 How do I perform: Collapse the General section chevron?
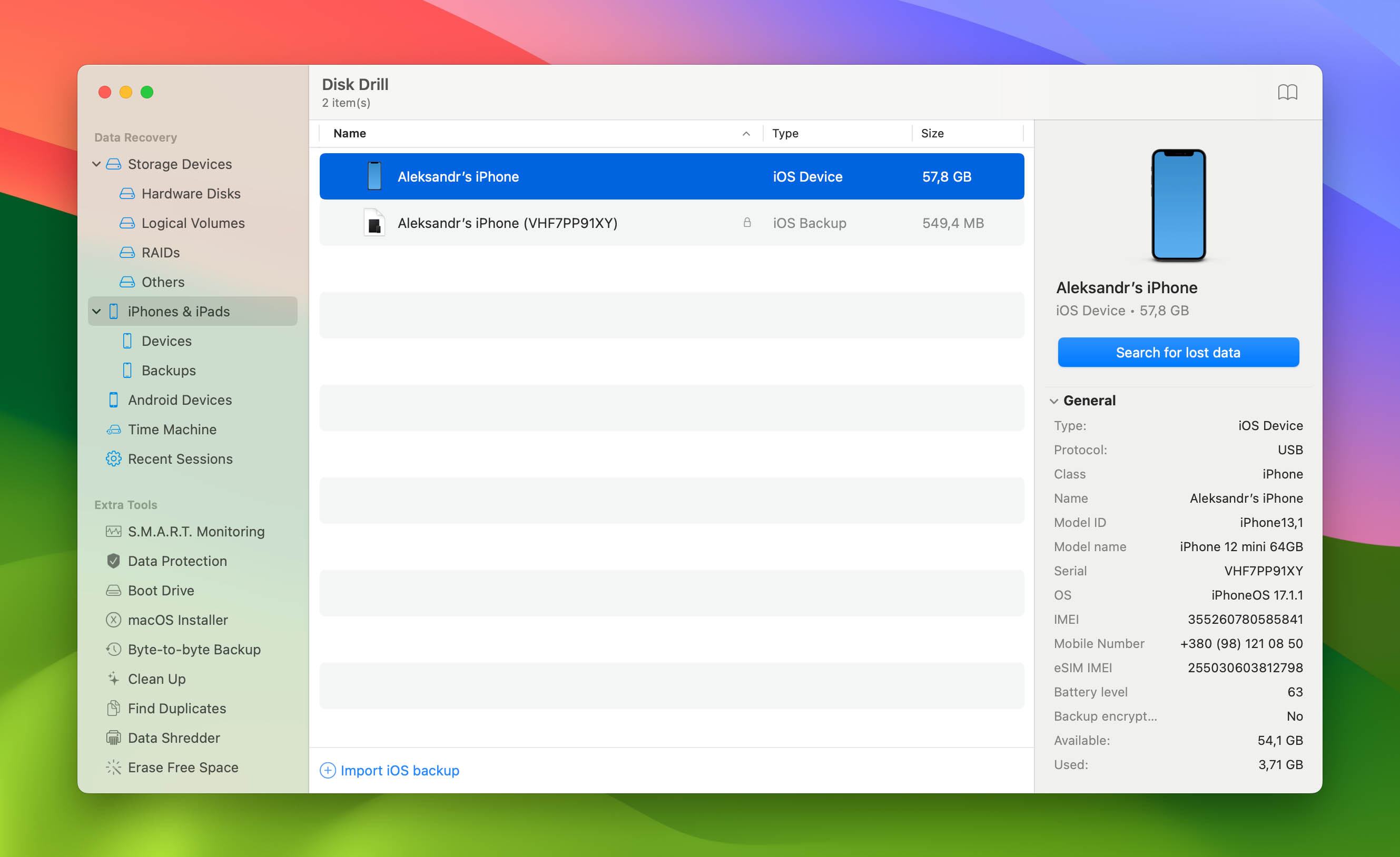click(x=1054, y=402)
